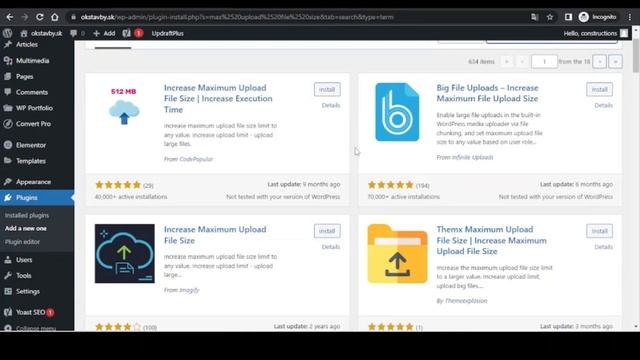Open Add a new one submenu item
Screen dimensions: 640x360
pyautogui.click(x=26, y=229)
